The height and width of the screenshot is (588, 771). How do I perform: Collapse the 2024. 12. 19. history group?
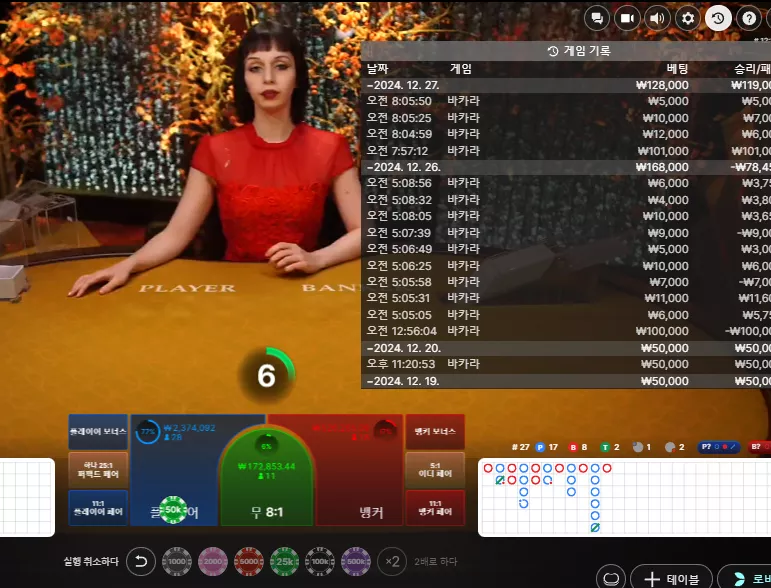click(566, 381)
